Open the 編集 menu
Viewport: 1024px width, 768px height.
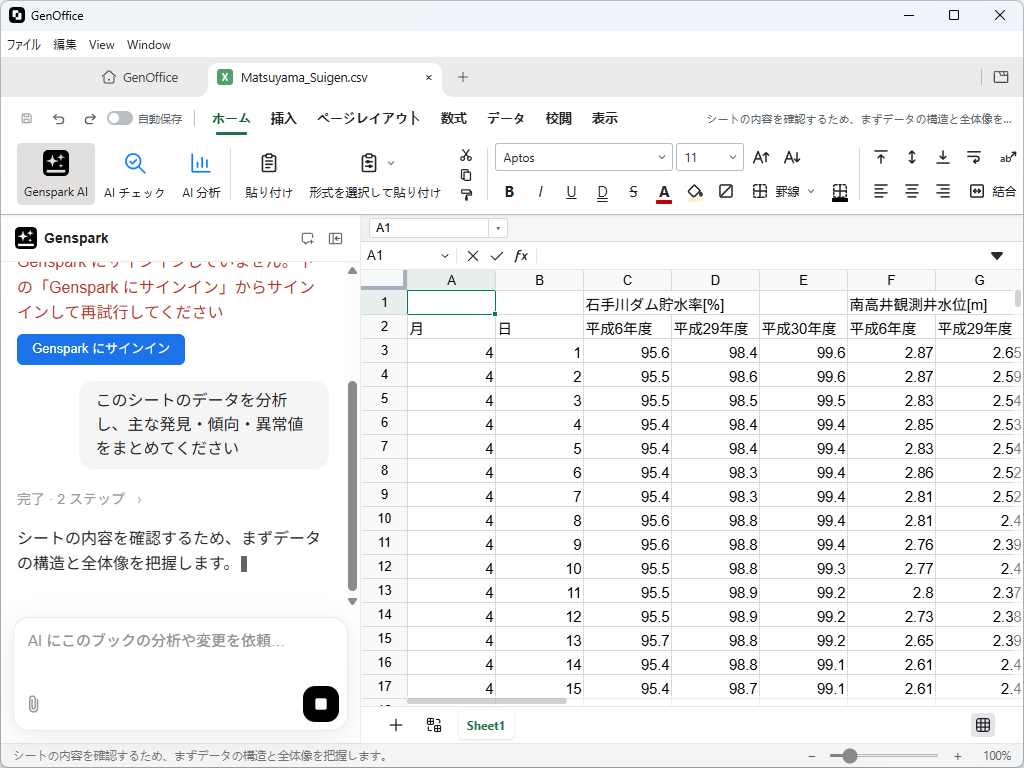[x=65, y=44]
